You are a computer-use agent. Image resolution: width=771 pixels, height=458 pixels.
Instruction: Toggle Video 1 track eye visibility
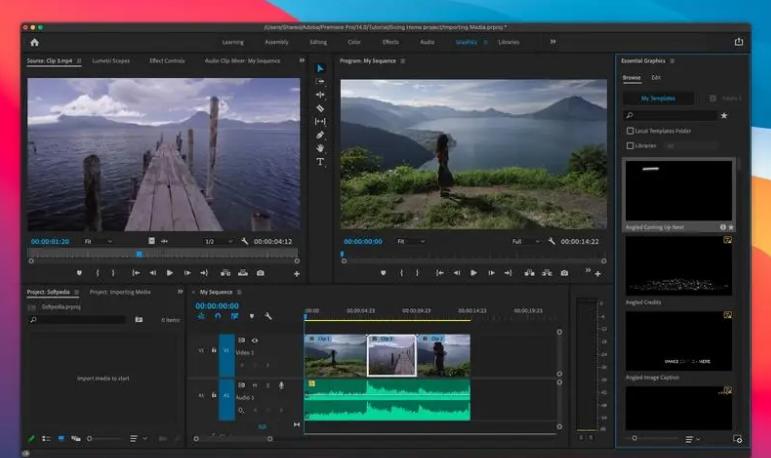[x=254, y=341]
